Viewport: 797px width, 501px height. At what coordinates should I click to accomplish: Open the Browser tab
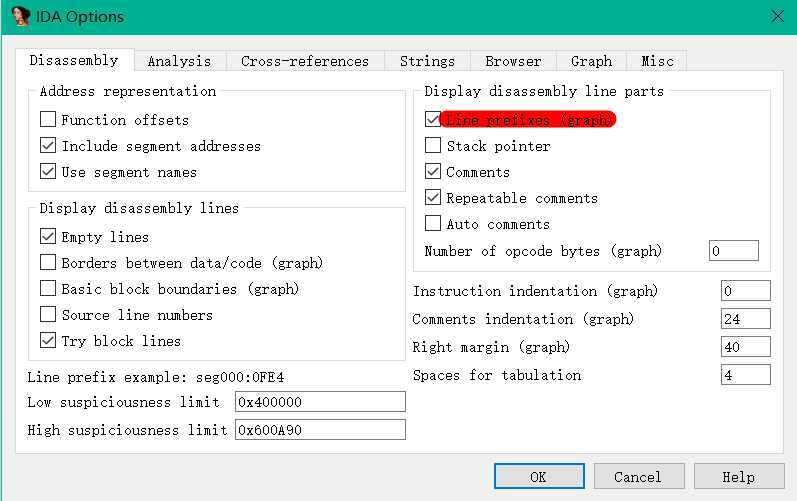pos(513,61)
